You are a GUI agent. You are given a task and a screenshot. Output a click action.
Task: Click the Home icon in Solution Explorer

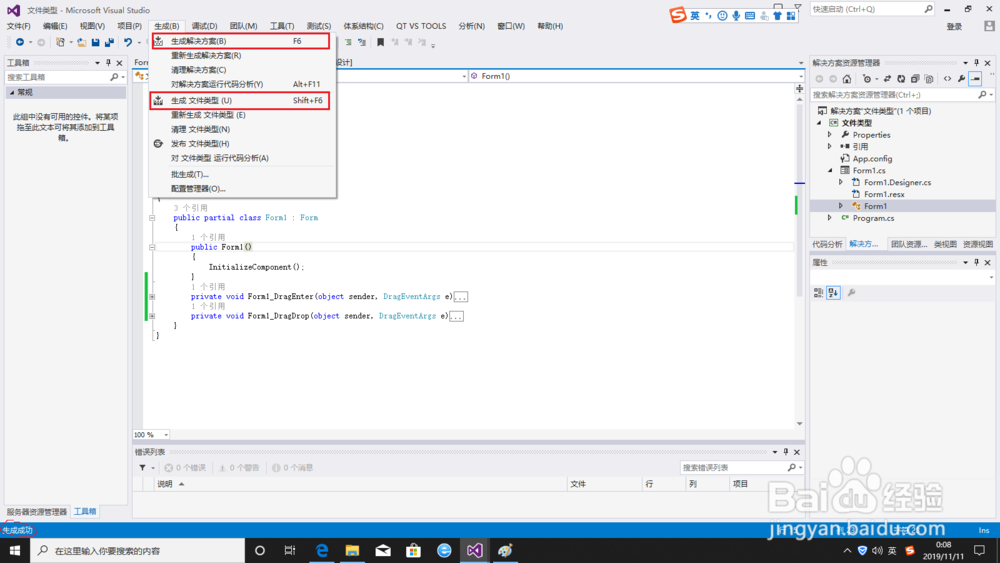click(846, 79)
